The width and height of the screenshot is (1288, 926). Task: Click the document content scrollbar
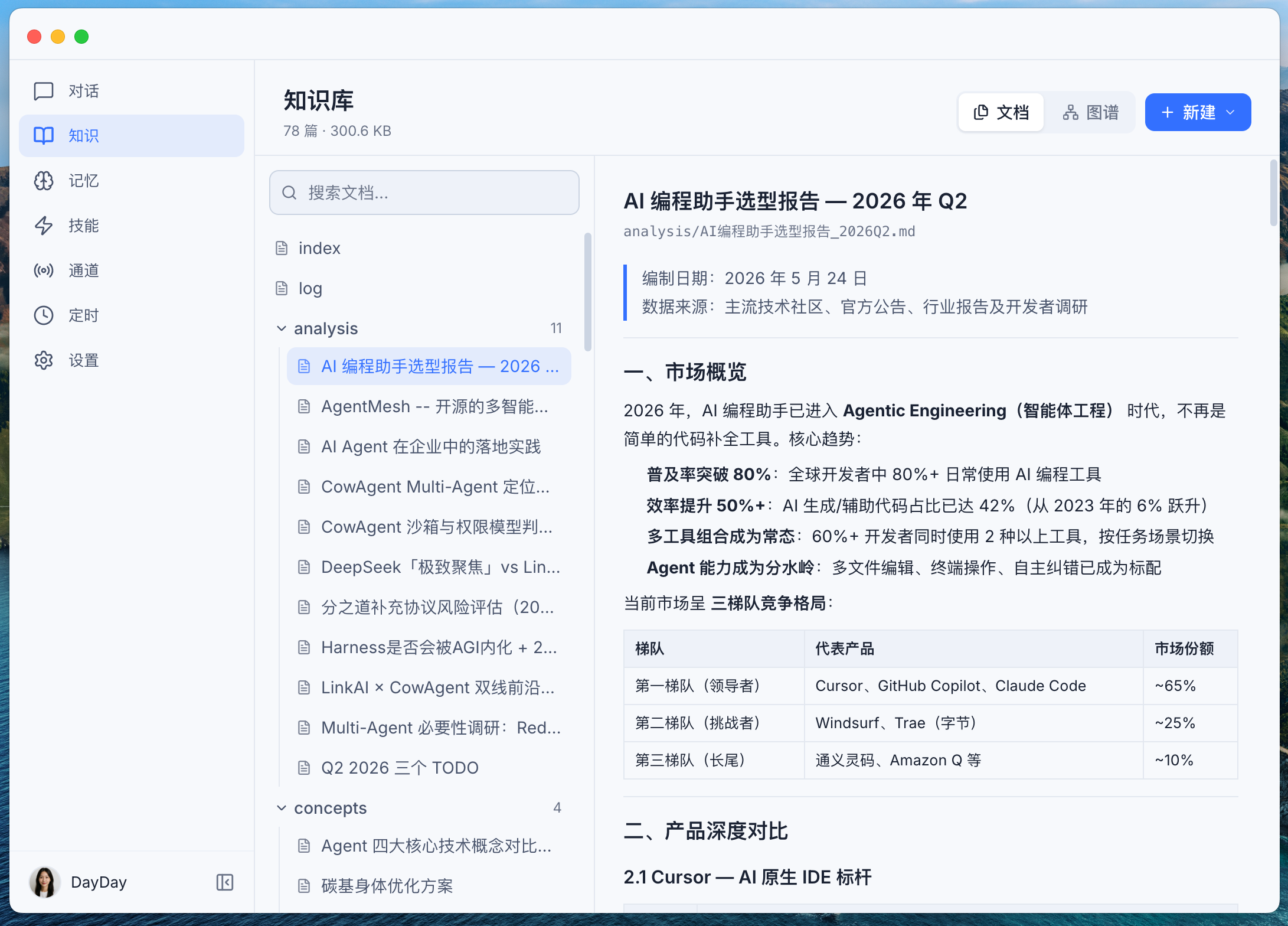(1273, 193)
